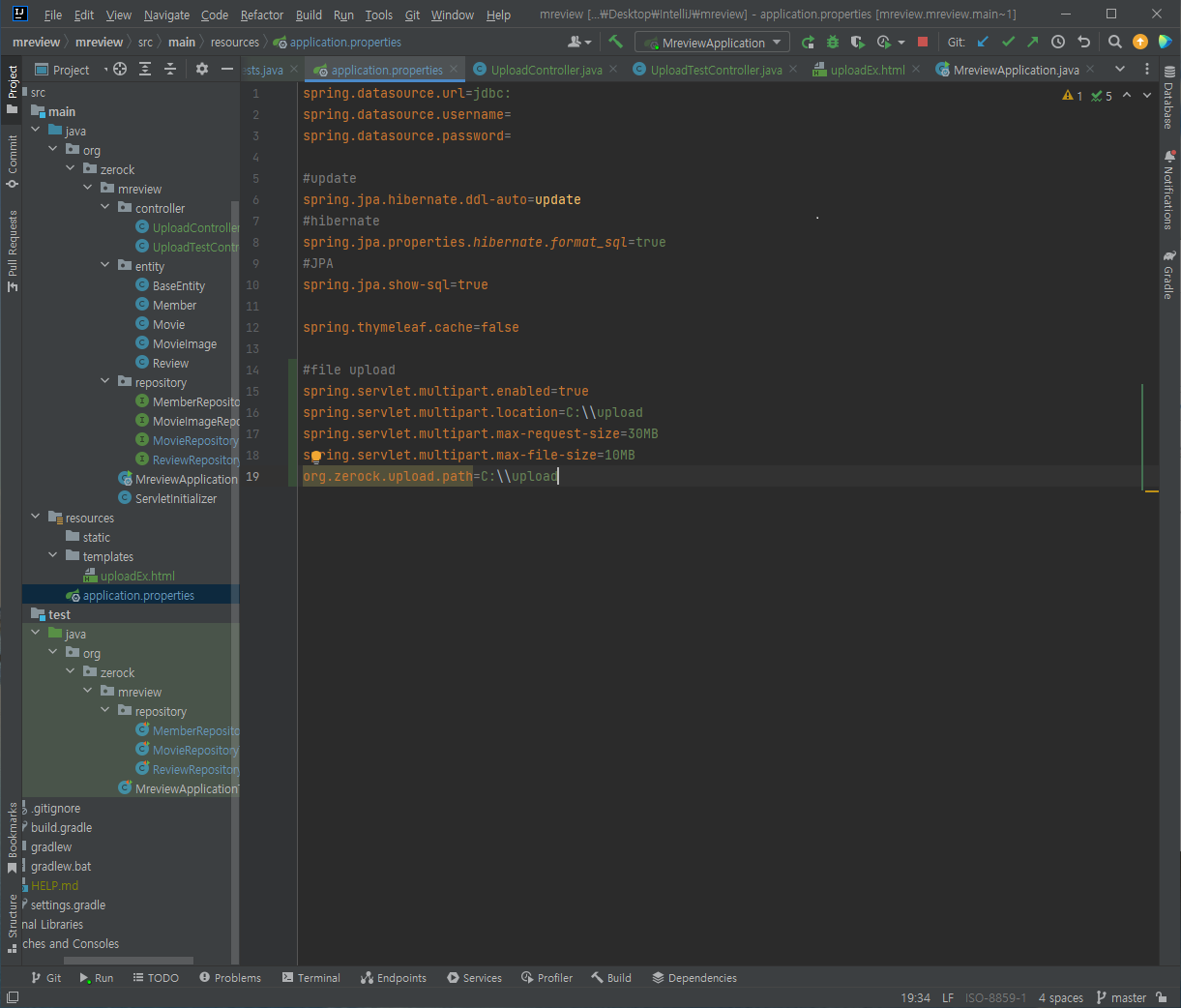Image resolution: width=1181 pixels, height=1008 pixels.
Task: Select MovieImage entity in the project tree
Action: pos(185,343)
